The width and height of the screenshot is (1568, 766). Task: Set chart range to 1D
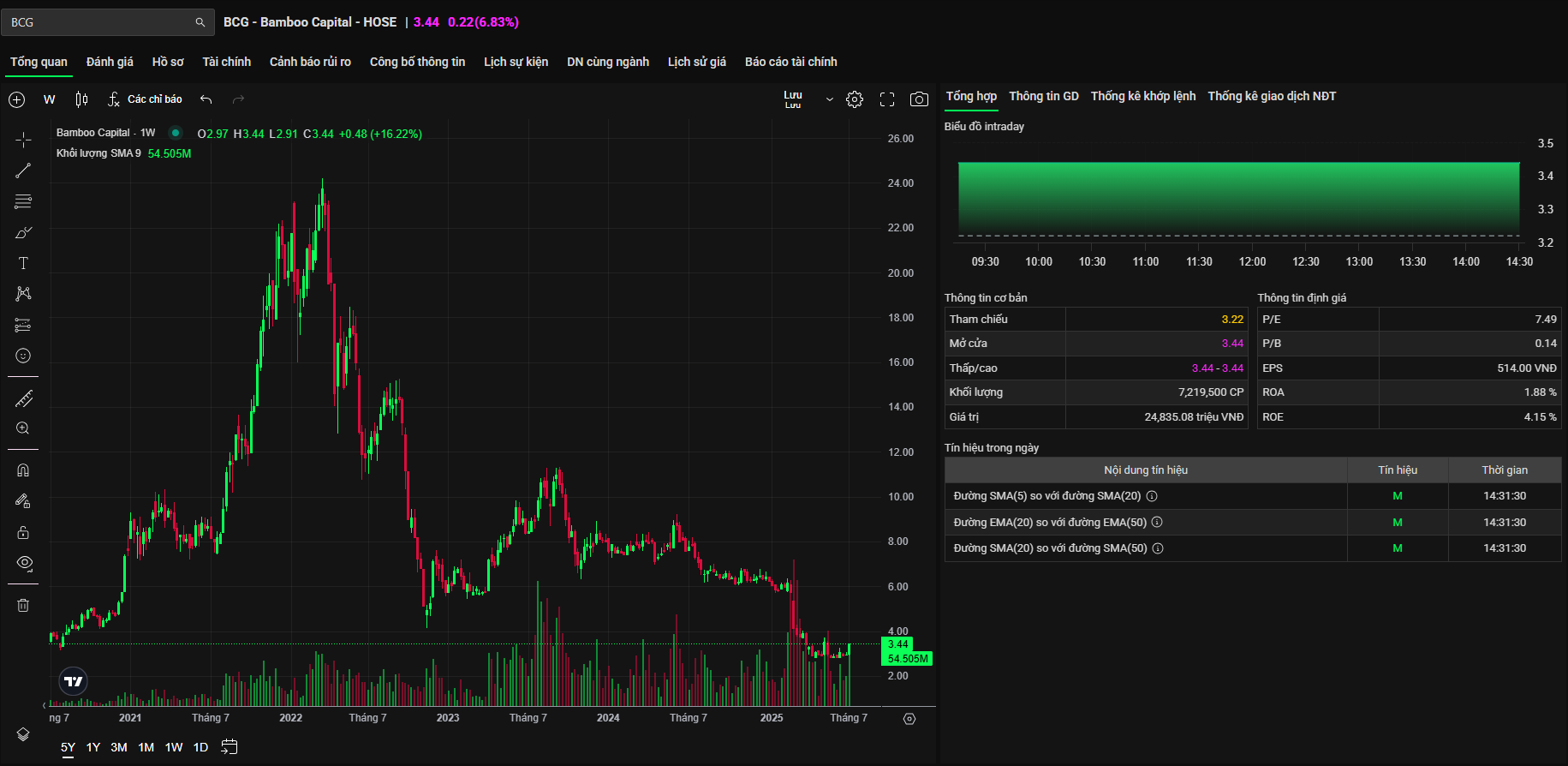coord(200,747)
